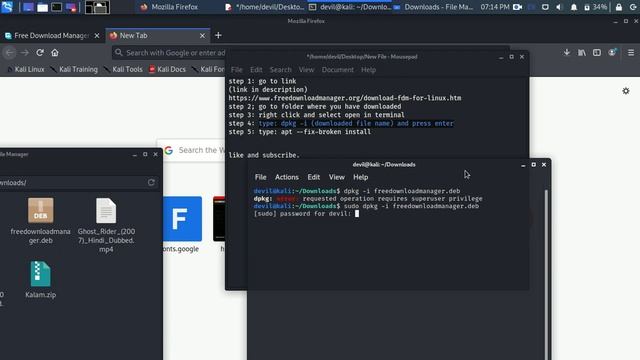This screenshot has height=360, width=640.
Task: Open the file manager launcher in panel
Action: 42,7
